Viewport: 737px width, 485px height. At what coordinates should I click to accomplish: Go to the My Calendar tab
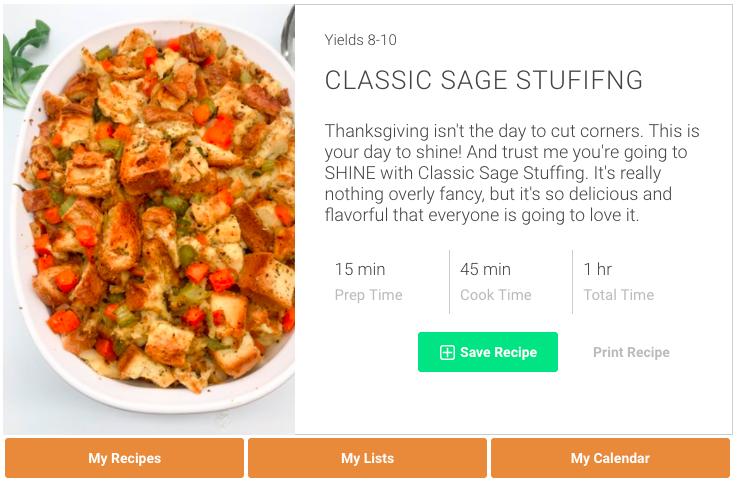[610, 458]
